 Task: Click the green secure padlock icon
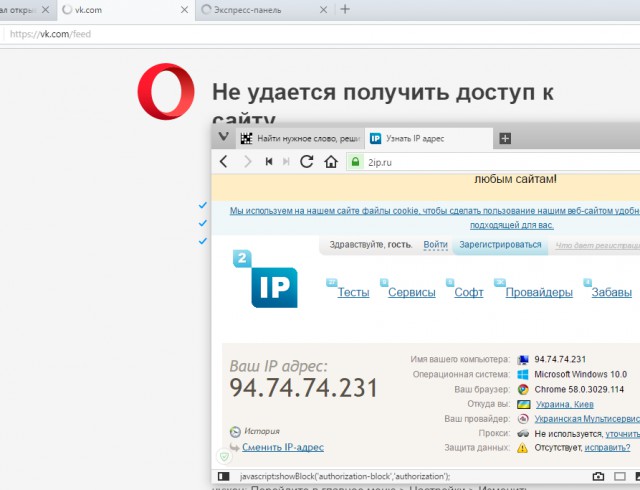355,162
